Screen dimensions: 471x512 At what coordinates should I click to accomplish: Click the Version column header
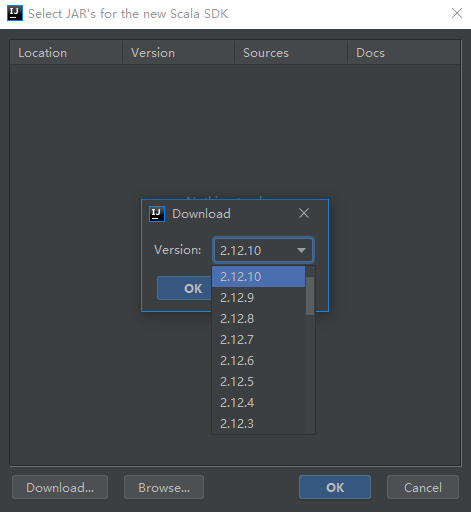coord(179,53)
